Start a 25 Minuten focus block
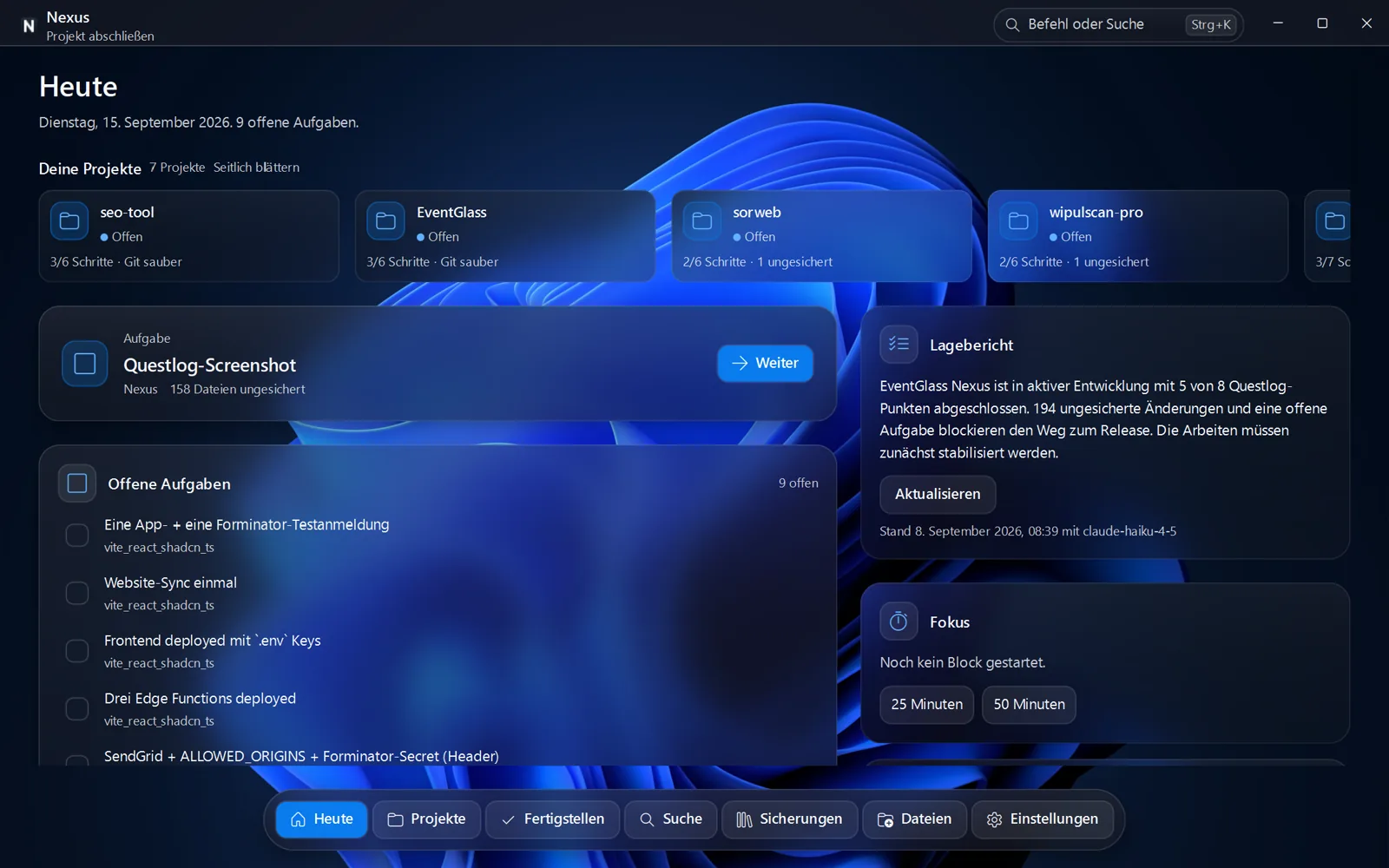The height and width of the screenshot is (868, 1389). (x=927, y=704)
